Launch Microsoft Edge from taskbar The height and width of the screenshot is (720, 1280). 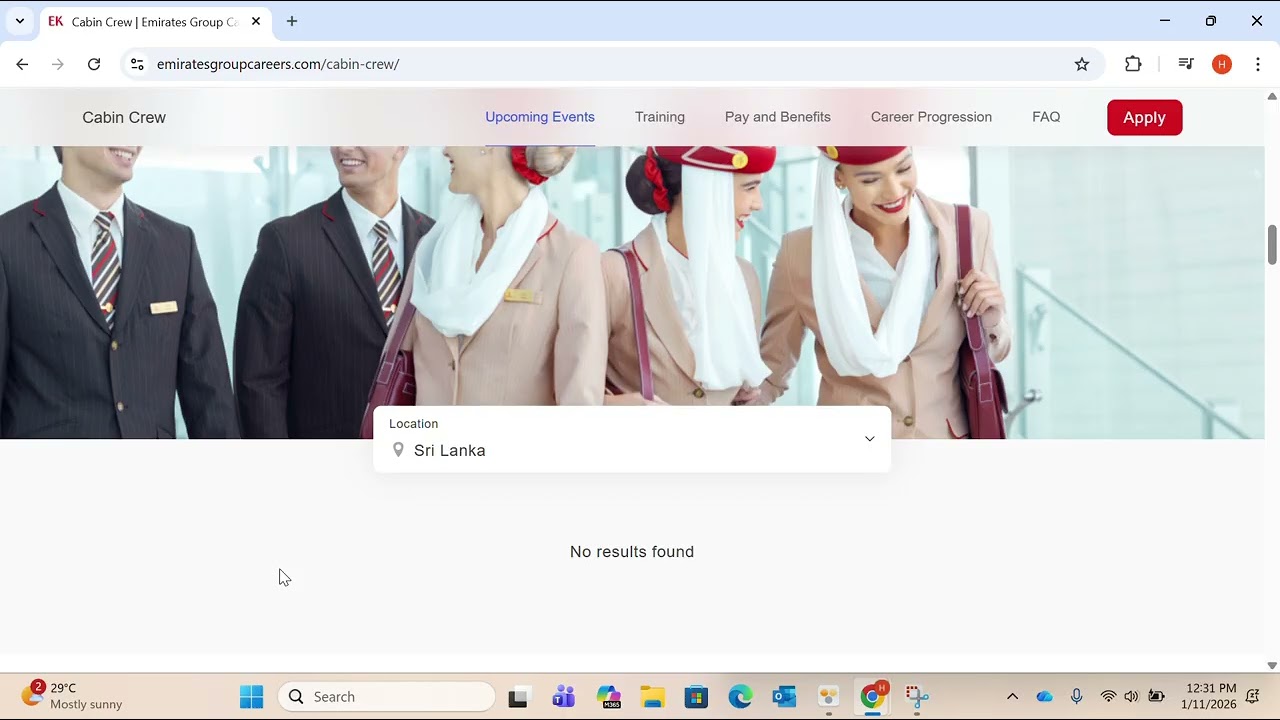tap(740, 697)
